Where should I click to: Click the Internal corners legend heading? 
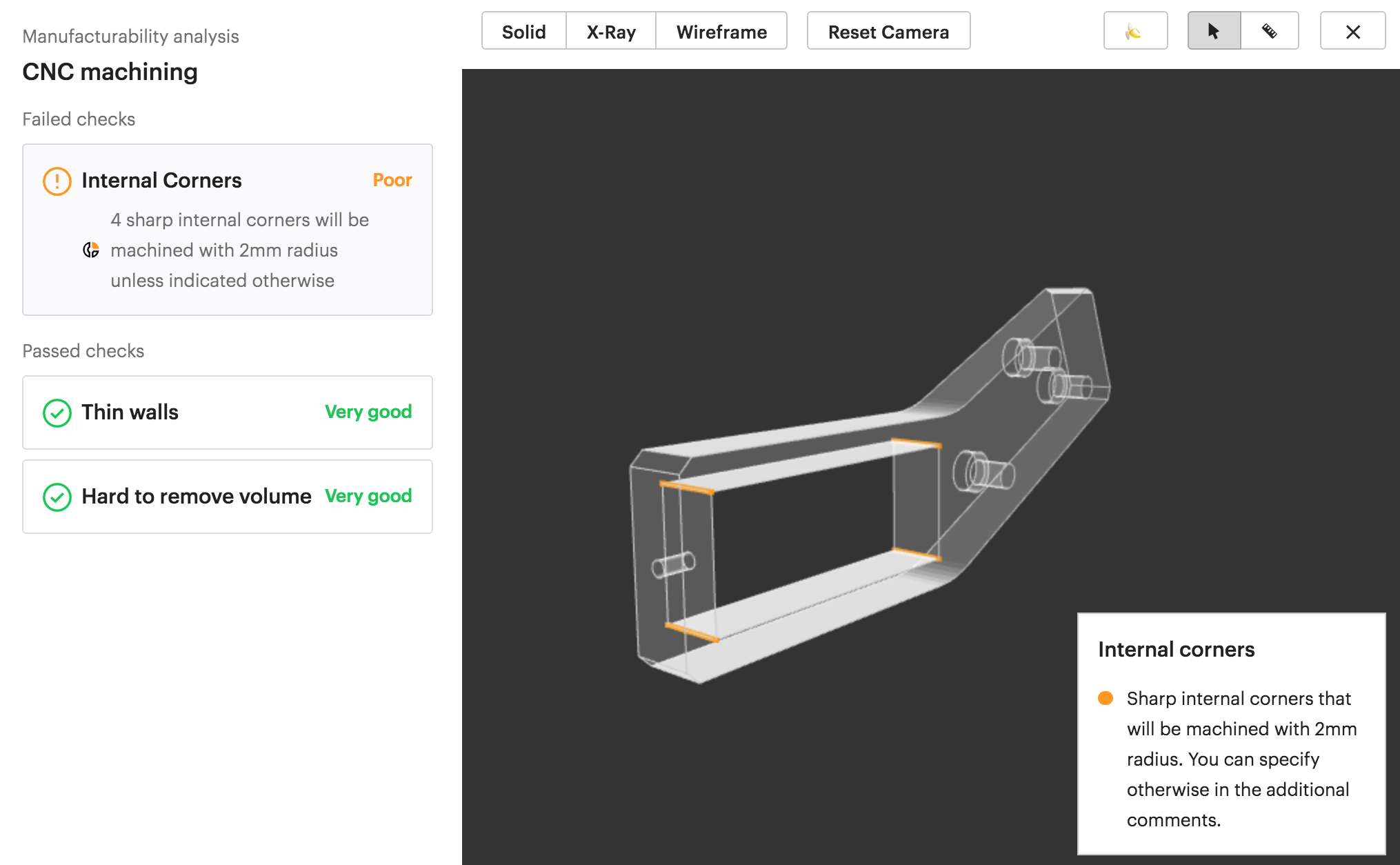click(x=1176, y=649)
